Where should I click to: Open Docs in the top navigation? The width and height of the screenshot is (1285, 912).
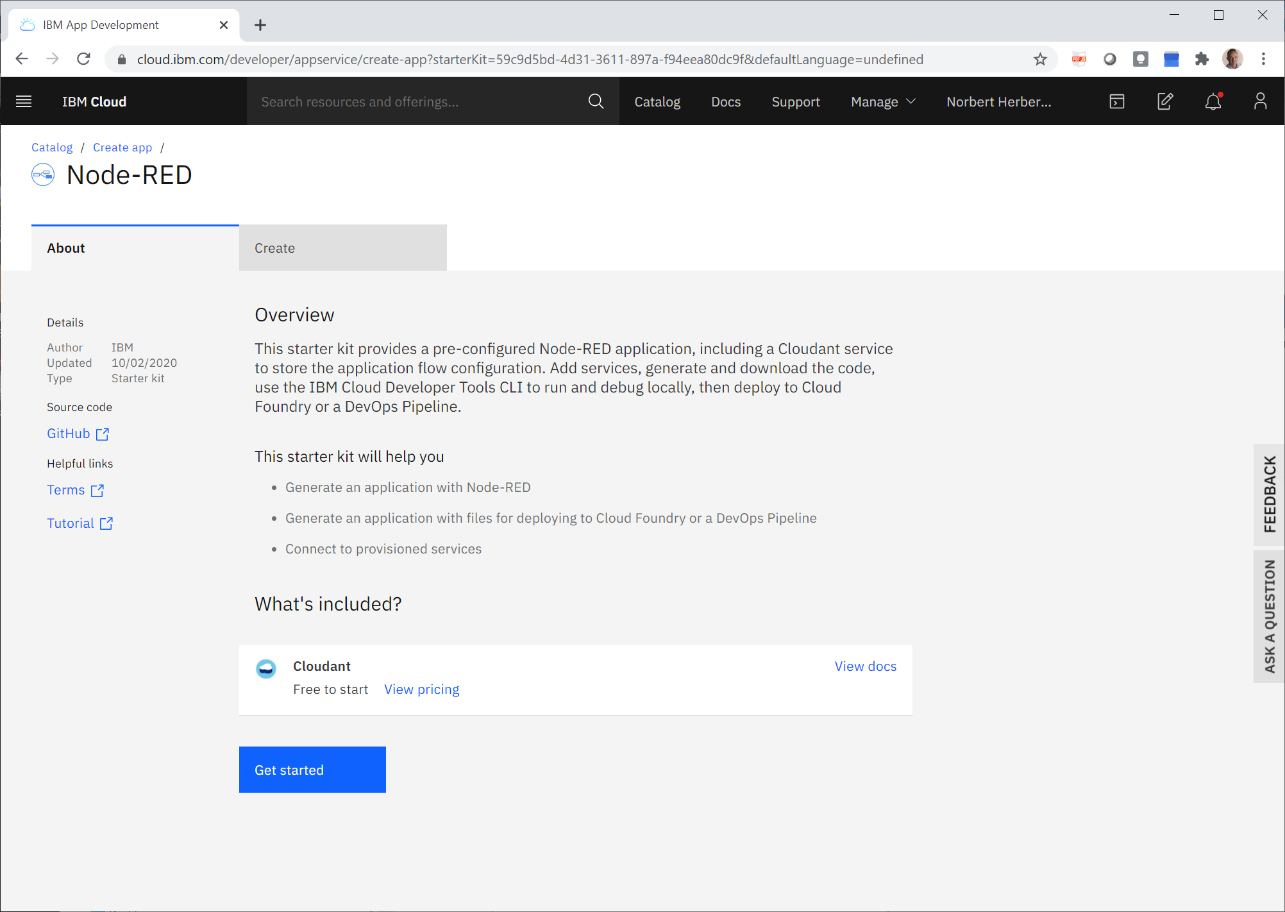tap(726, 101)
